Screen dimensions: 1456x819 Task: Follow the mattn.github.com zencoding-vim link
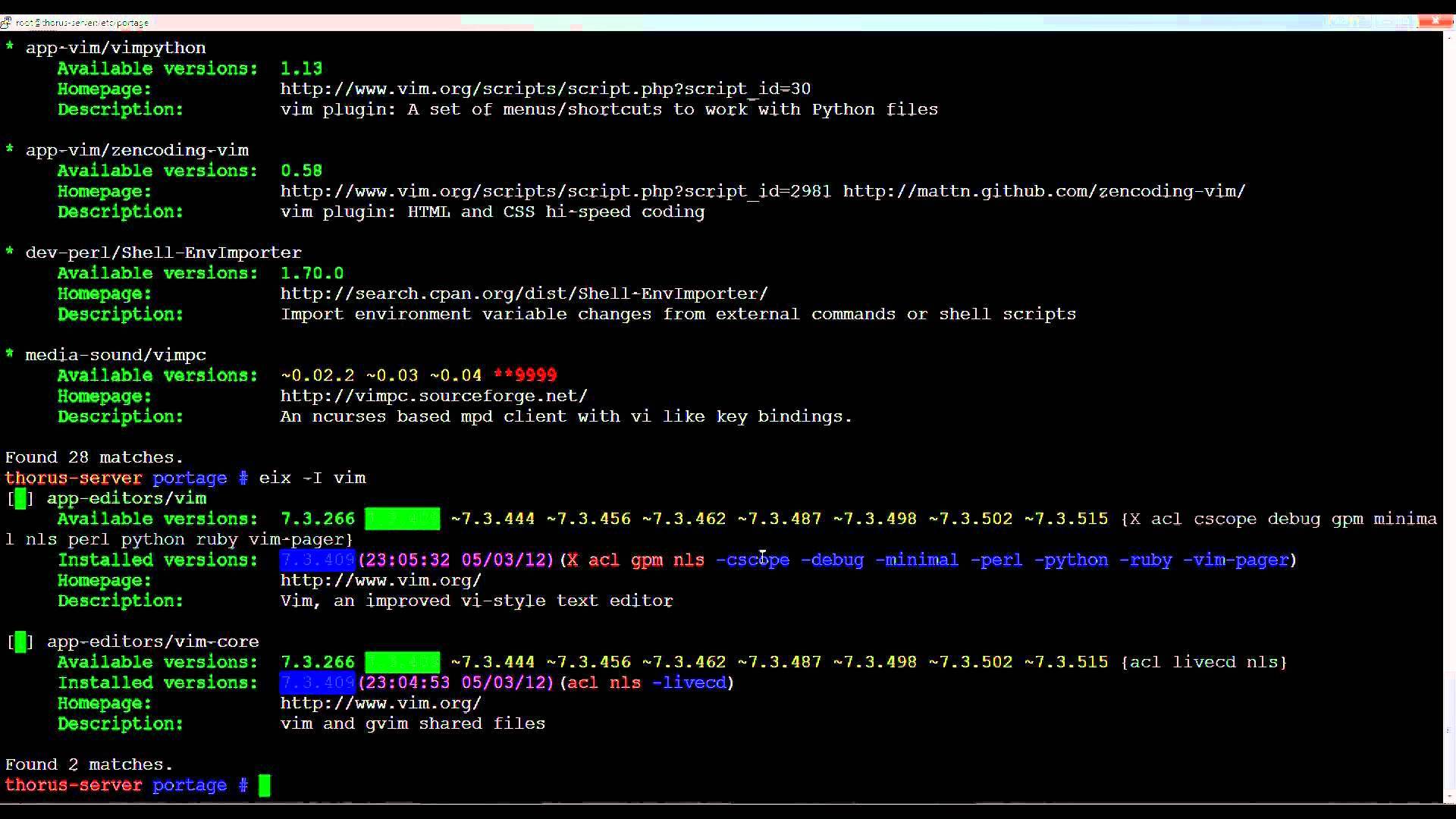pos(1044,191)
